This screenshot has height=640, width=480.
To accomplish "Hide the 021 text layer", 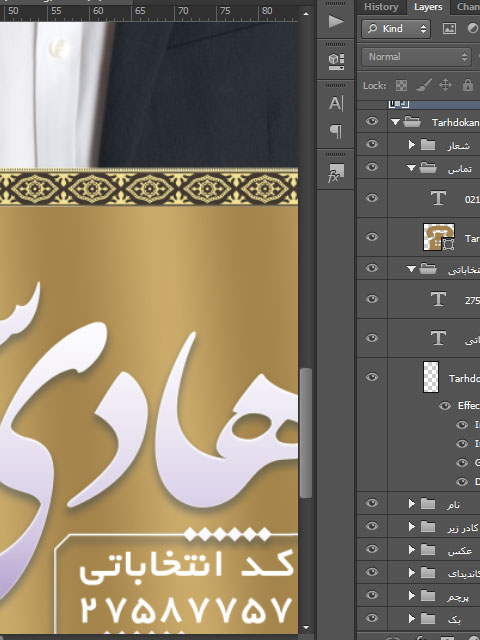I will 372,198.
